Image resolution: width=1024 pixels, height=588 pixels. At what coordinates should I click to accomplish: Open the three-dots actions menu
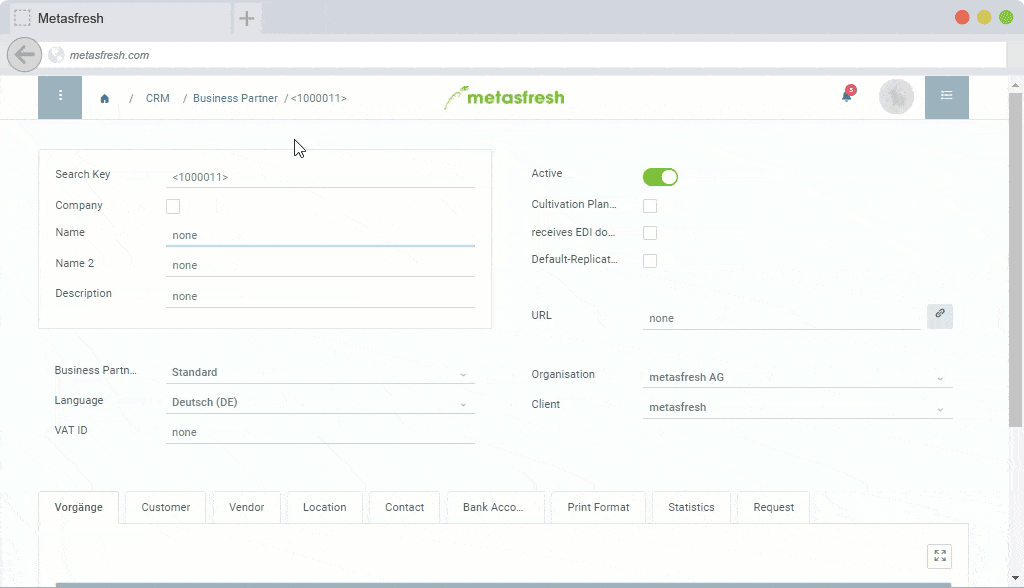tap(60, 97)
